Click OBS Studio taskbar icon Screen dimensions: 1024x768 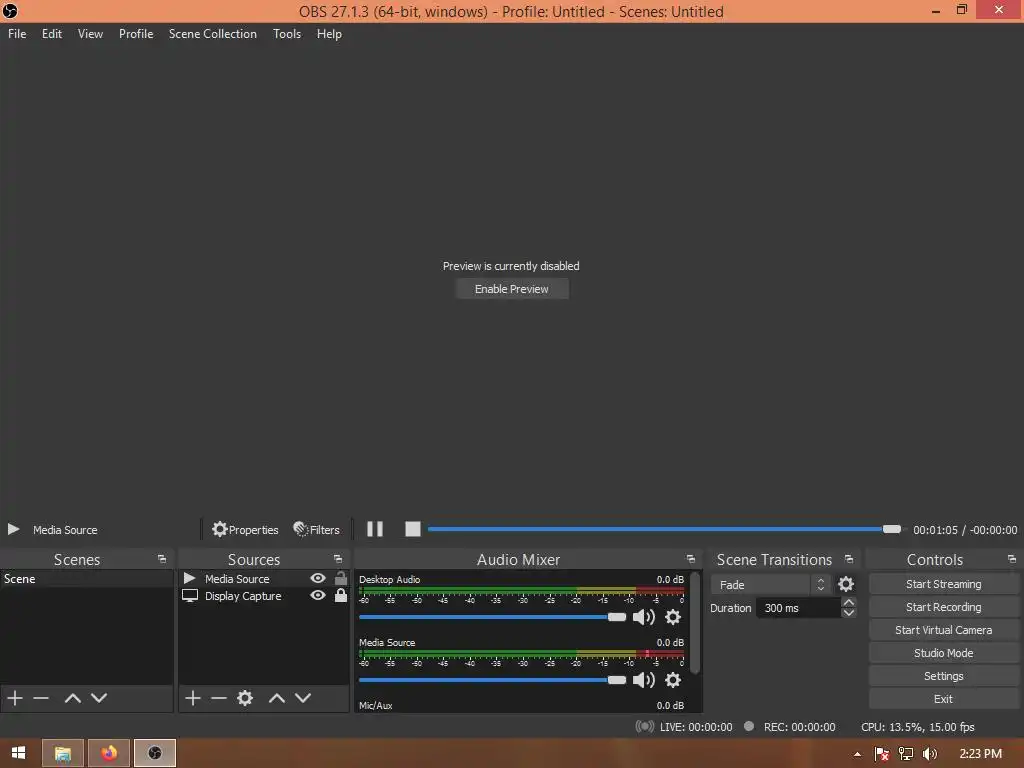click(155, 753)
